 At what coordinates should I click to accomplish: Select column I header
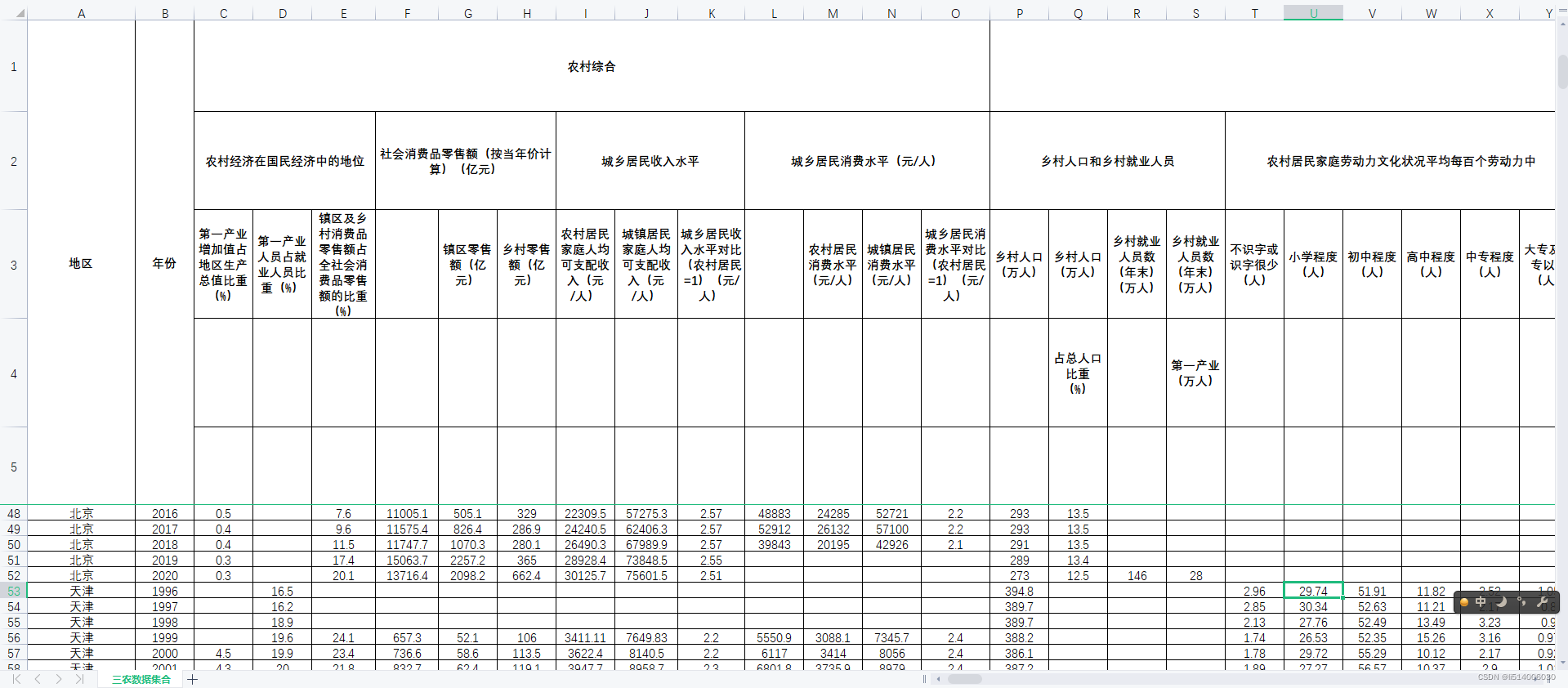tap(585, 13)
